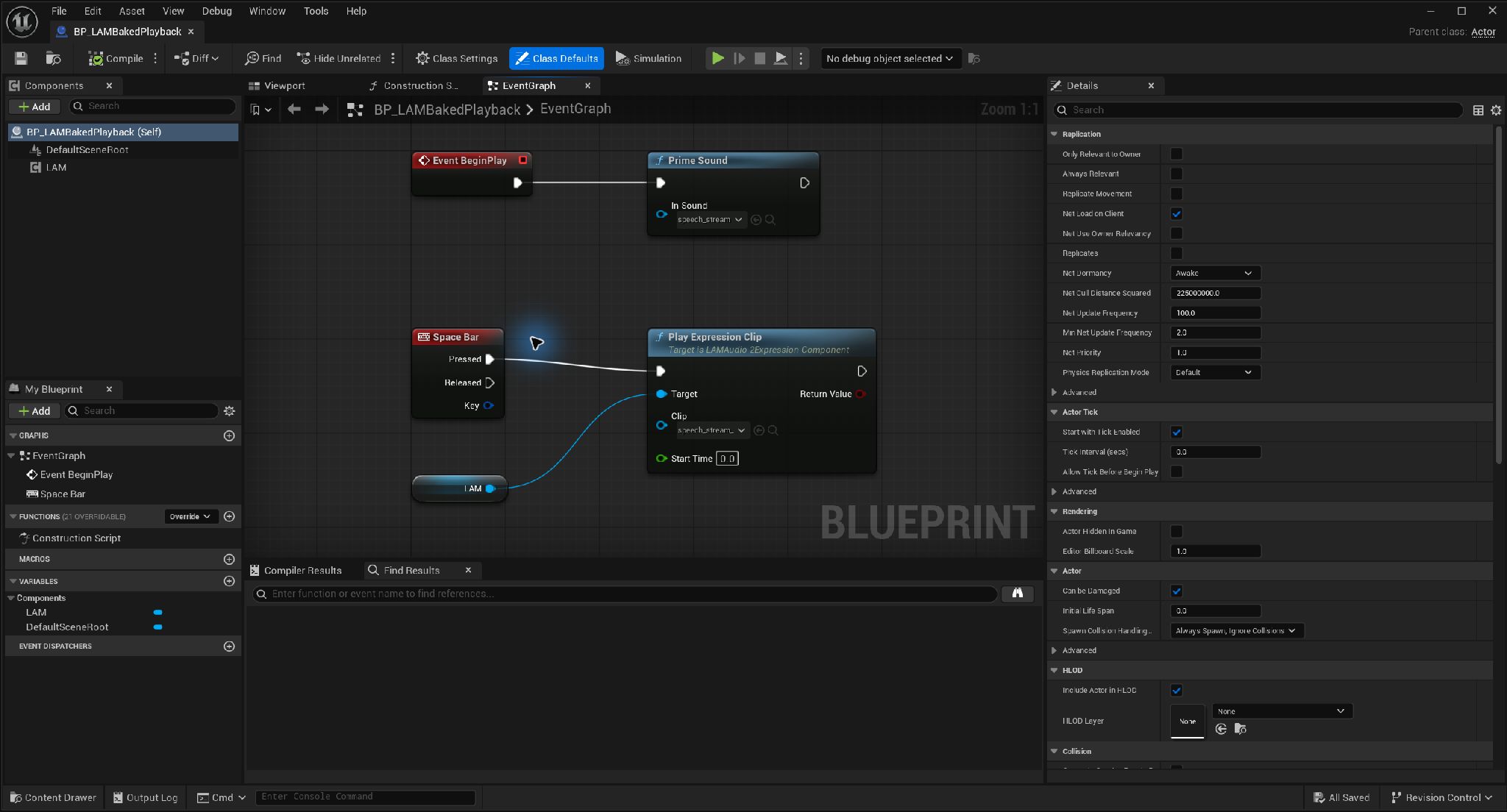Open Class Settings
This screenshot has width=1507, height=812.
pyautogui.click(x=456, y=58)
